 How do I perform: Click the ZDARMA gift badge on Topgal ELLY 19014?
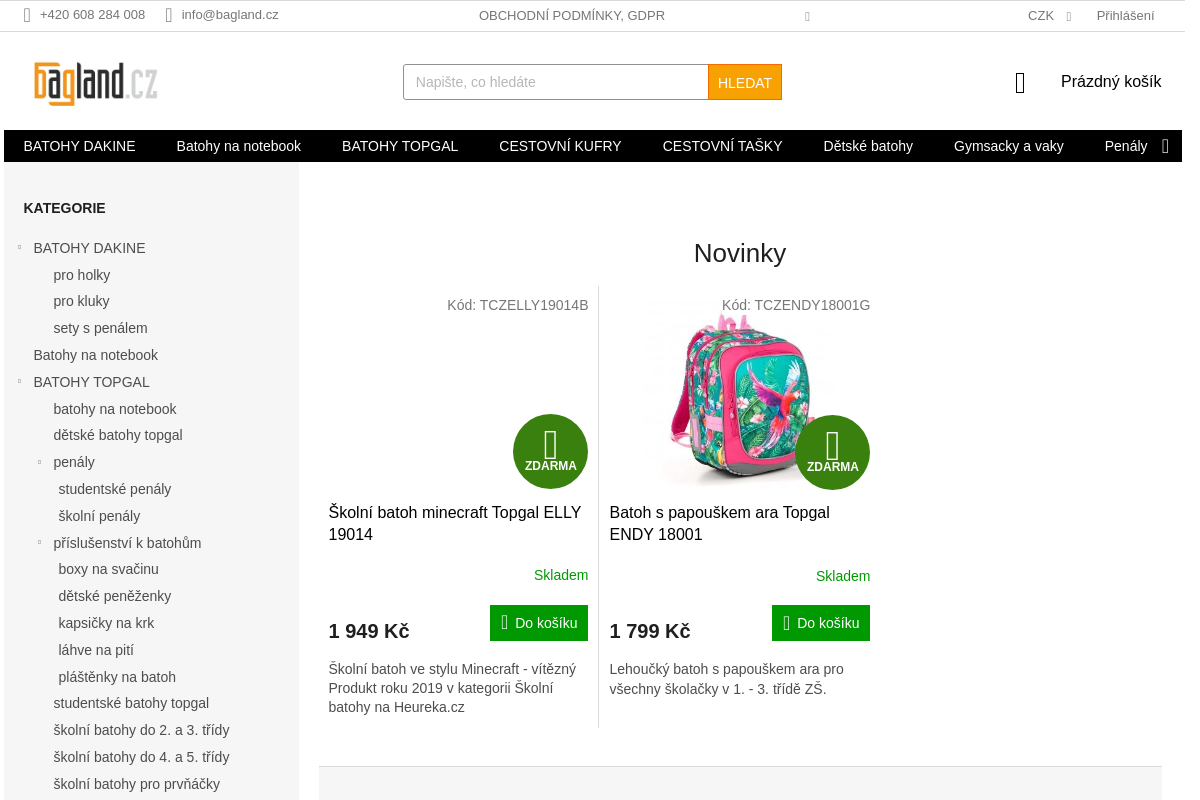pyautogui.click(x=550, y=451)
